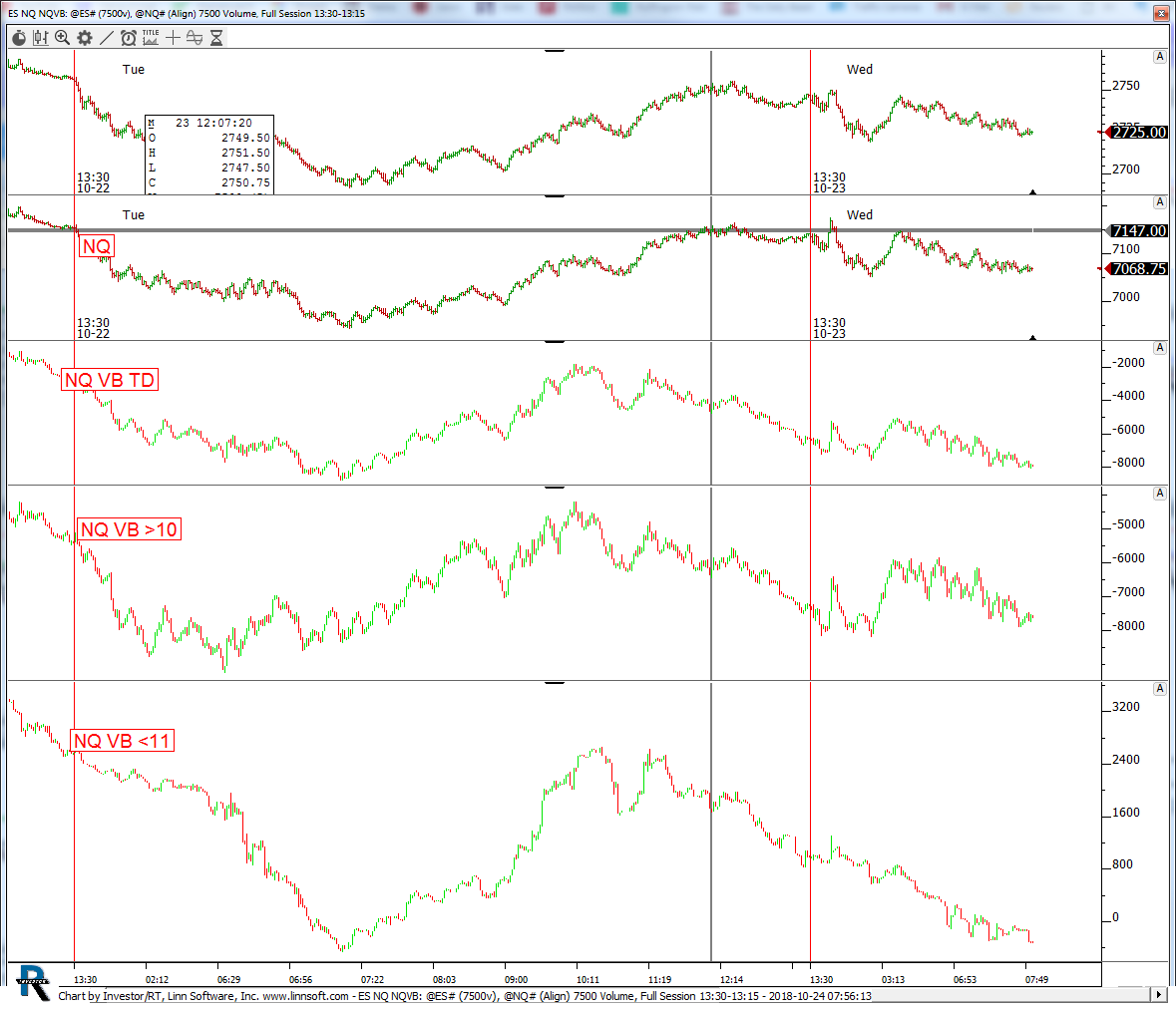Click the periodicity pie-clock toolbar icon
This screenshot has height=1011, width=1176.
19,38
